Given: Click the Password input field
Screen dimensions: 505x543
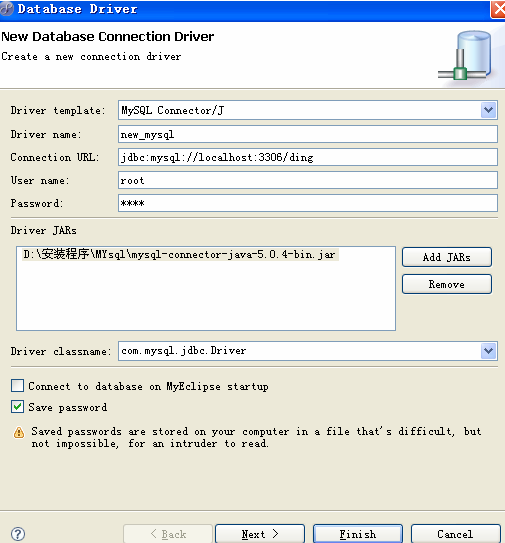Looking at the screenshot, I should (308, 203).
